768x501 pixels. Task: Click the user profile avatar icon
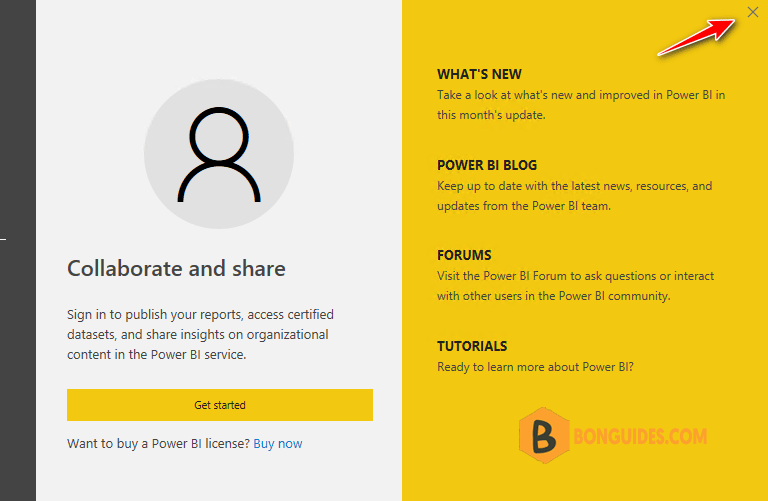(x=219, y=154)
